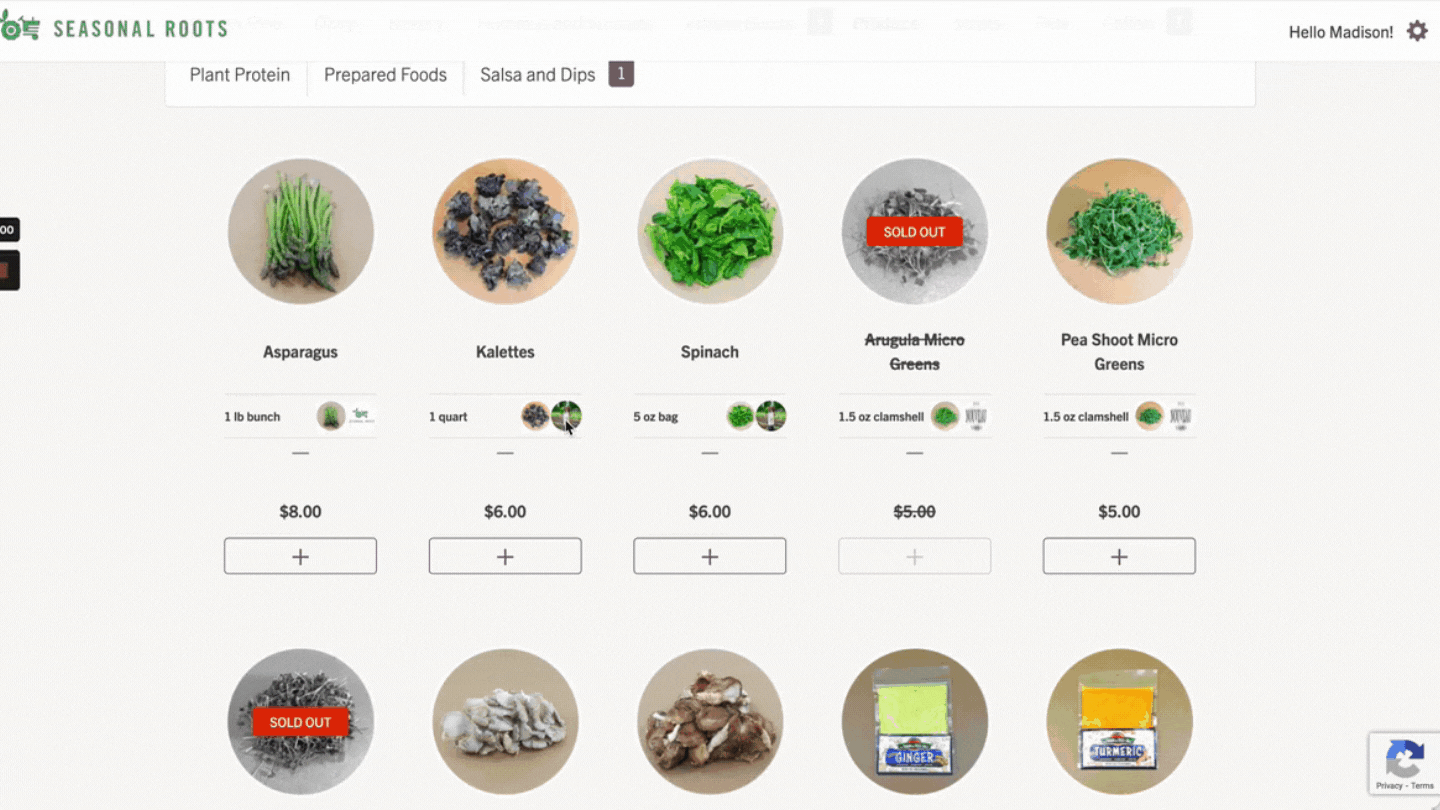Click the farm photo thumbnail for Kalettes
The height and width of the screenshot is (810, 1440).
pyautogui.click(x=567, y=416)
